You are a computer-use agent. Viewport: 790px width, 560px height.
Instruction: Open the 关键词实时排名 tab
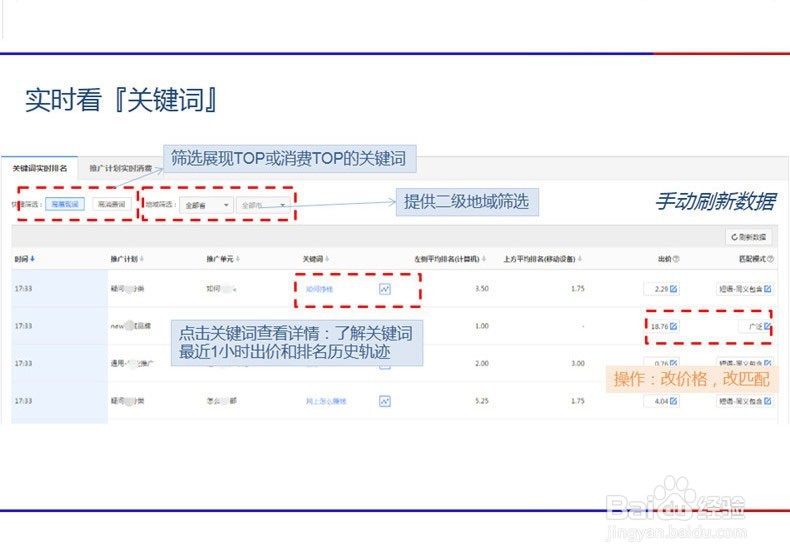click(40, 168)
